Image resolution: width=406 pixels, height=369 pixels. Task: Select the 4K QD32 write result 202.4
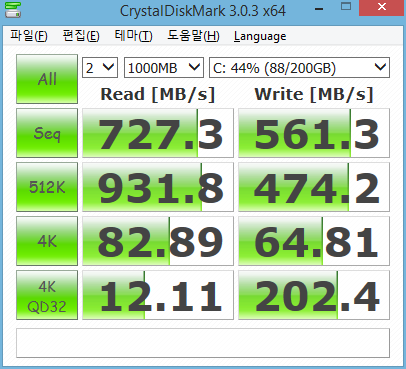314,295
